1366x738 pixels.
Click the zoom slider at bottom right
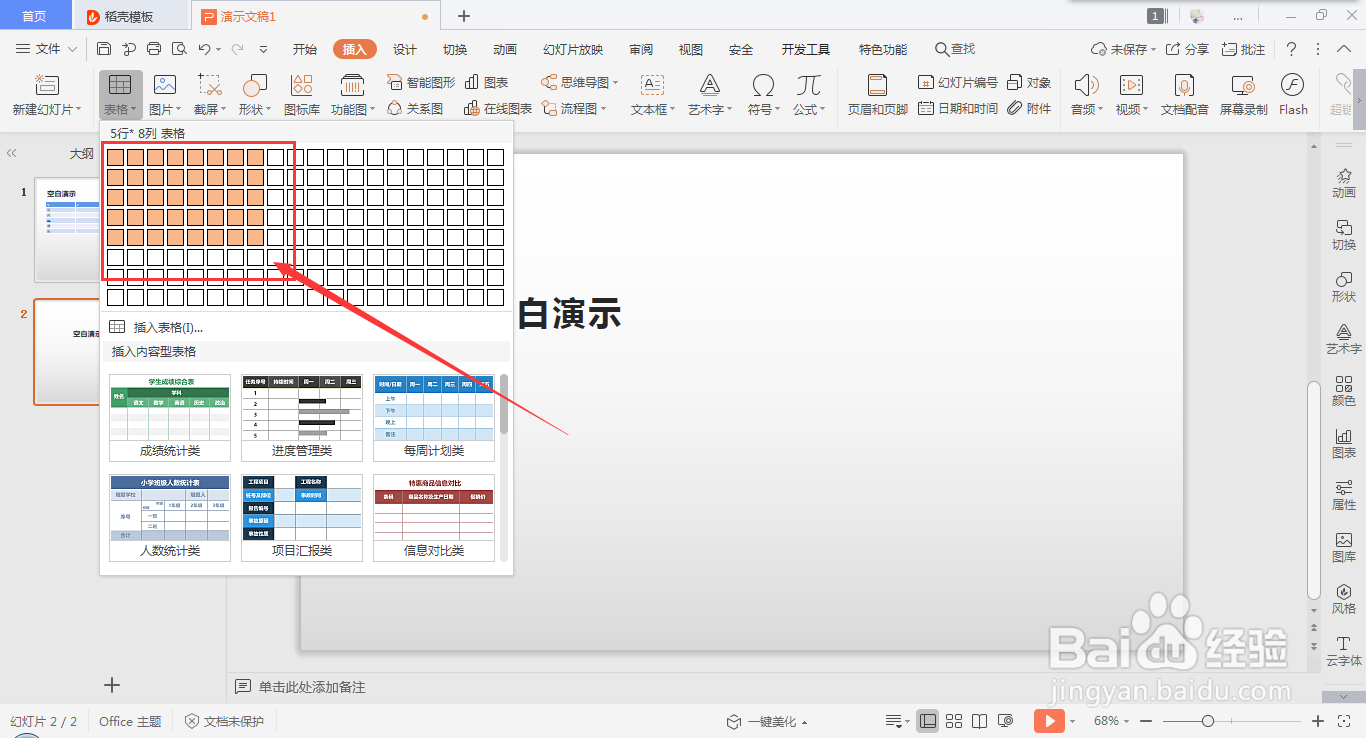pyautogui.click(x=1207, y=720)
